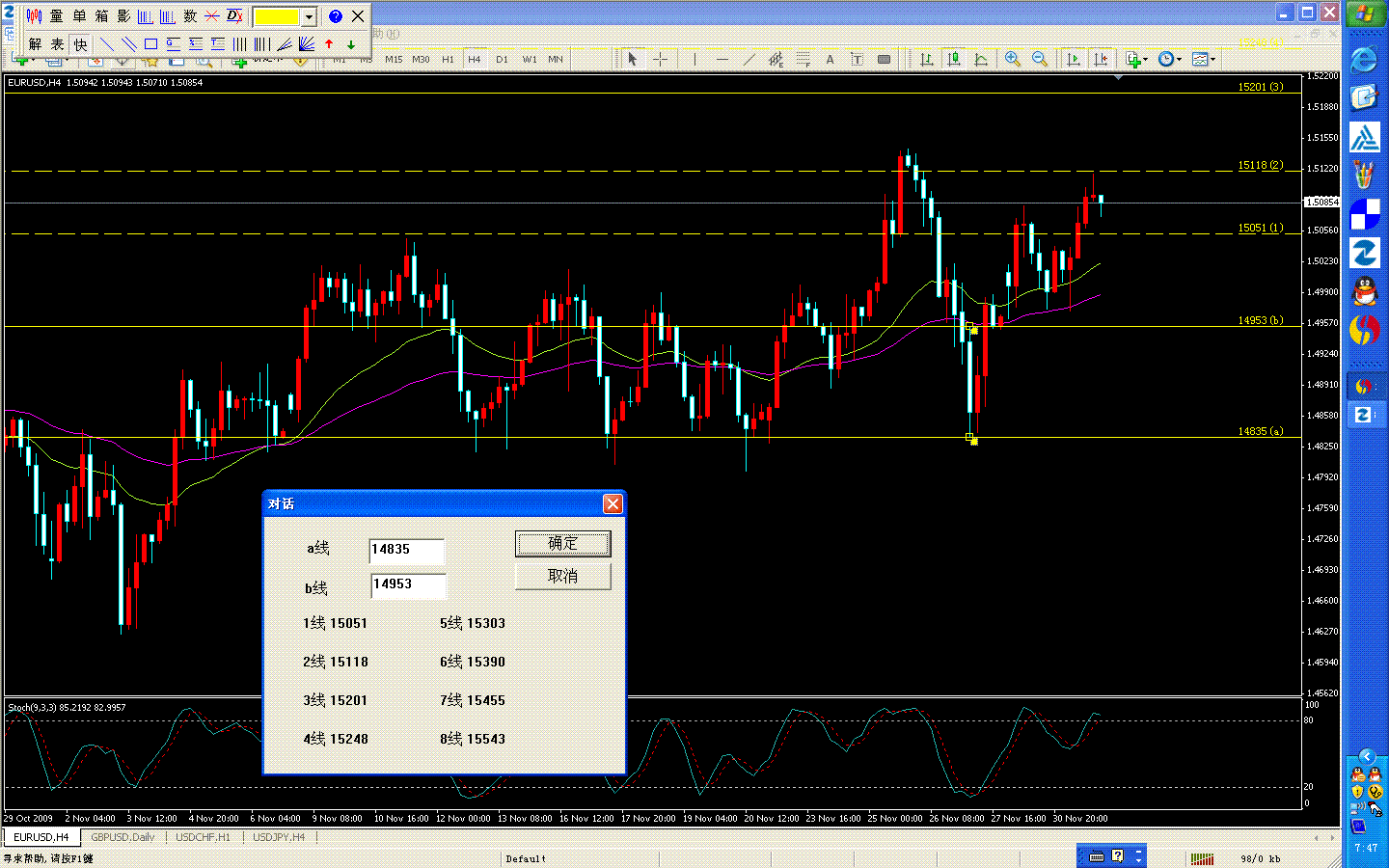Screen dimensions: 1389x868
Task: Click the yellow color swatch
Action: coord(277,17)
